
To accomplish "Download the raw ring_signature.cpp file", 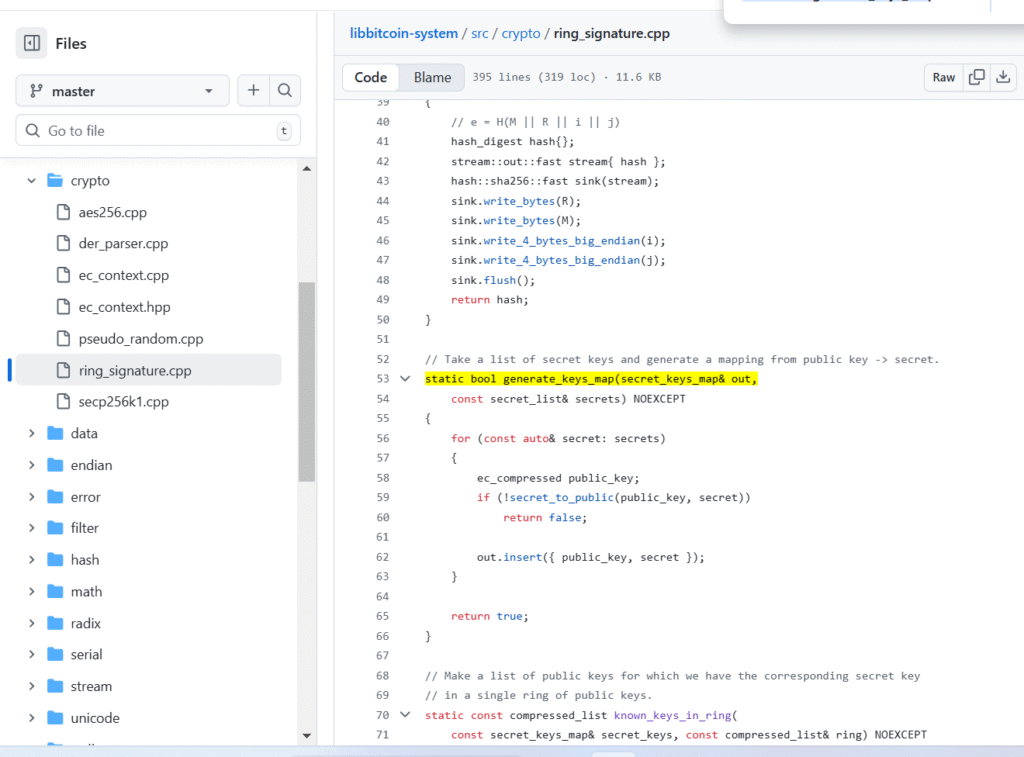I will [1004, 76].
